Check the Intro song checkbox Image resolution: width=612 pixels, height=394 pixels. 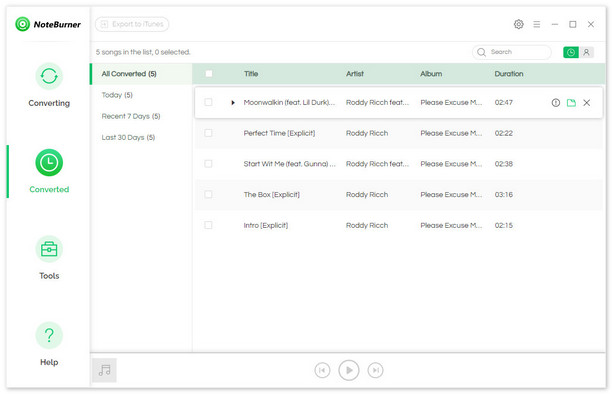208,225
